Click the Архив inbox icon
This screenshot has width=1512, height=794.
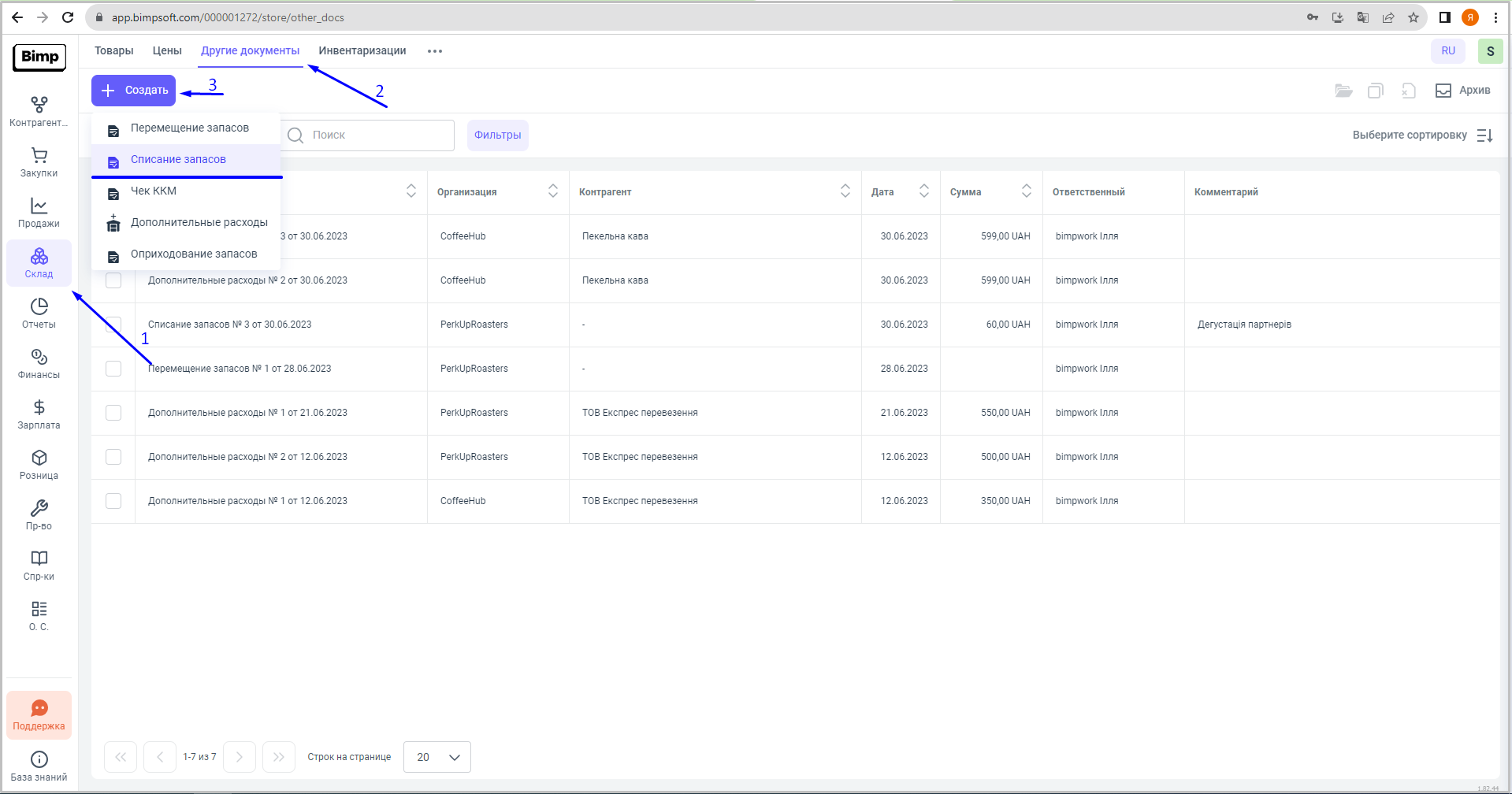tap(1443, 91)
